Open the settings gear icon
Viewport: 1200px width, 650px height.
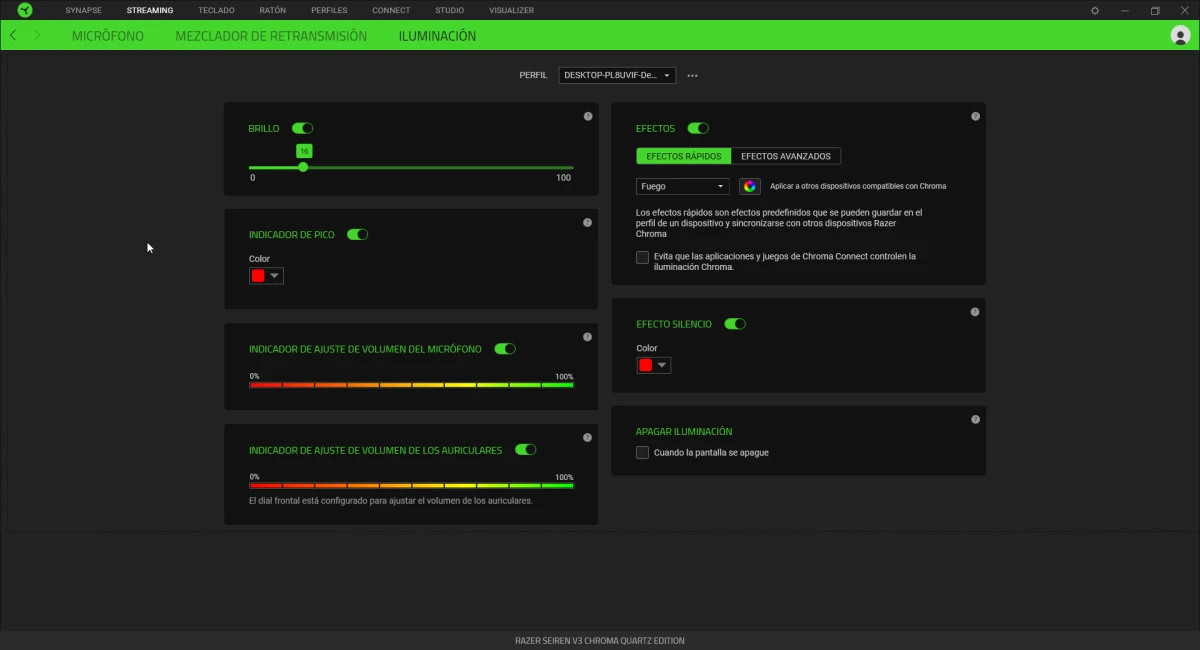[1095, 10]
